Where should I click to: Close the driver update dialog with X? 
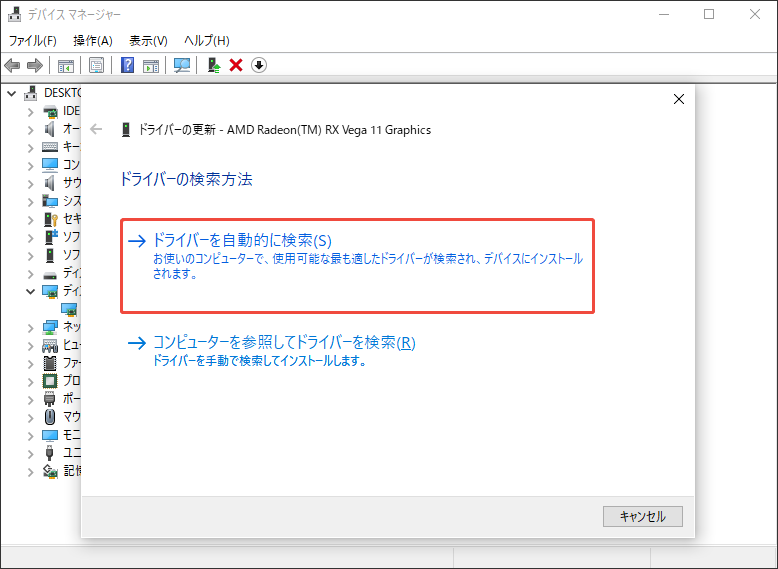tap(679, 99)
